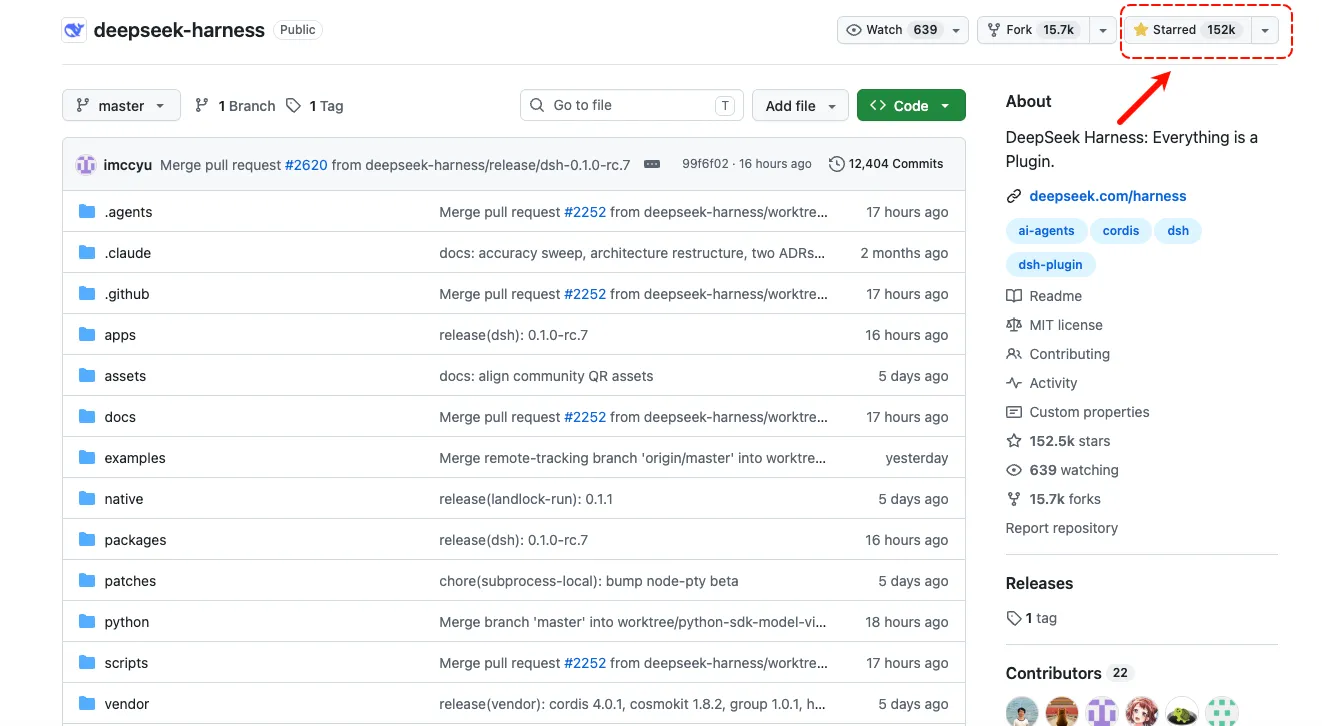Screen dimensions: 1322x726
Task: Click the deepseek-harness repository logo icon
Action: click(74, 30)
